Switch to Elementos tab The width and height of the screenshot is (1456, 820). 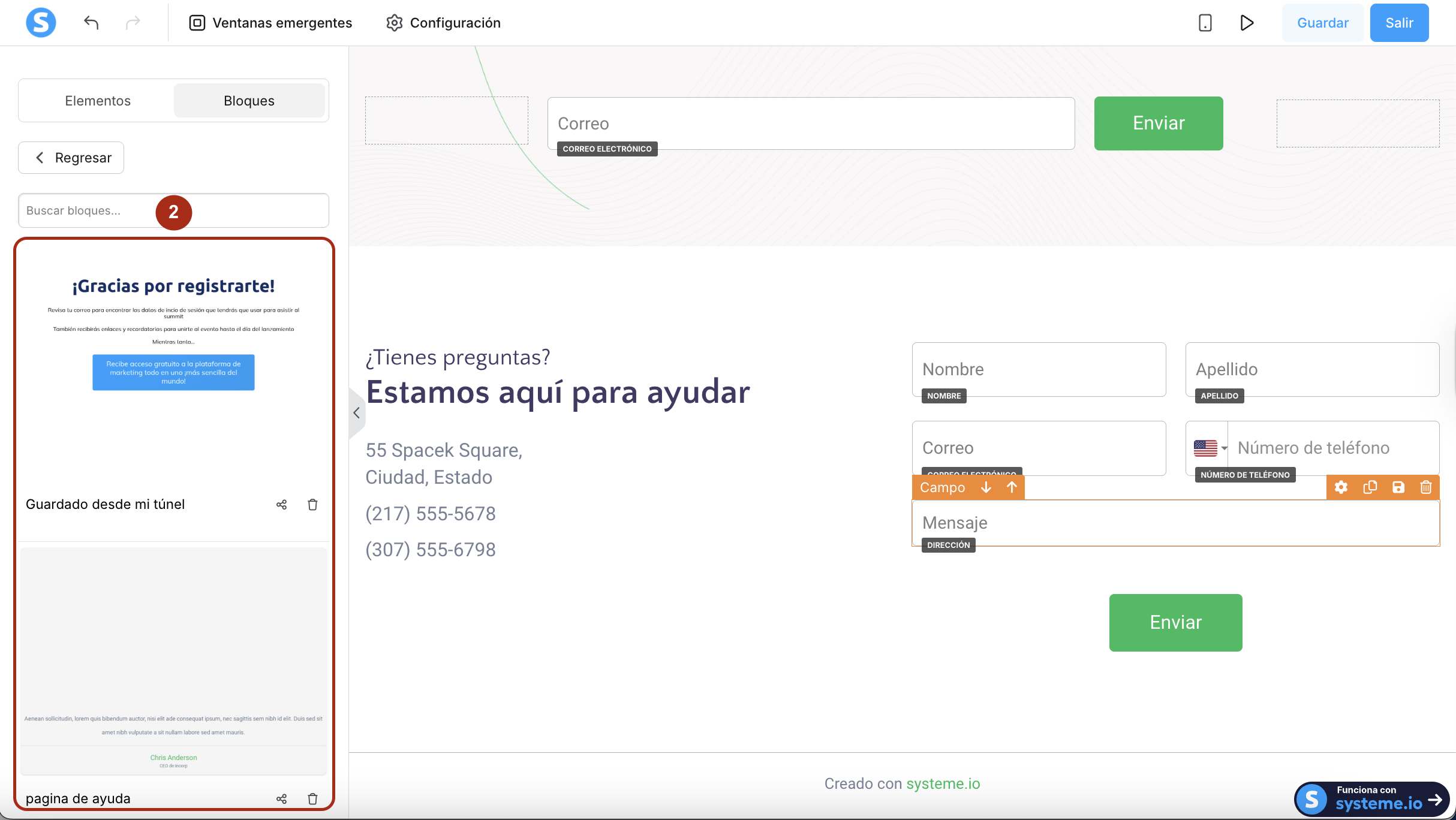click(98, 101)
